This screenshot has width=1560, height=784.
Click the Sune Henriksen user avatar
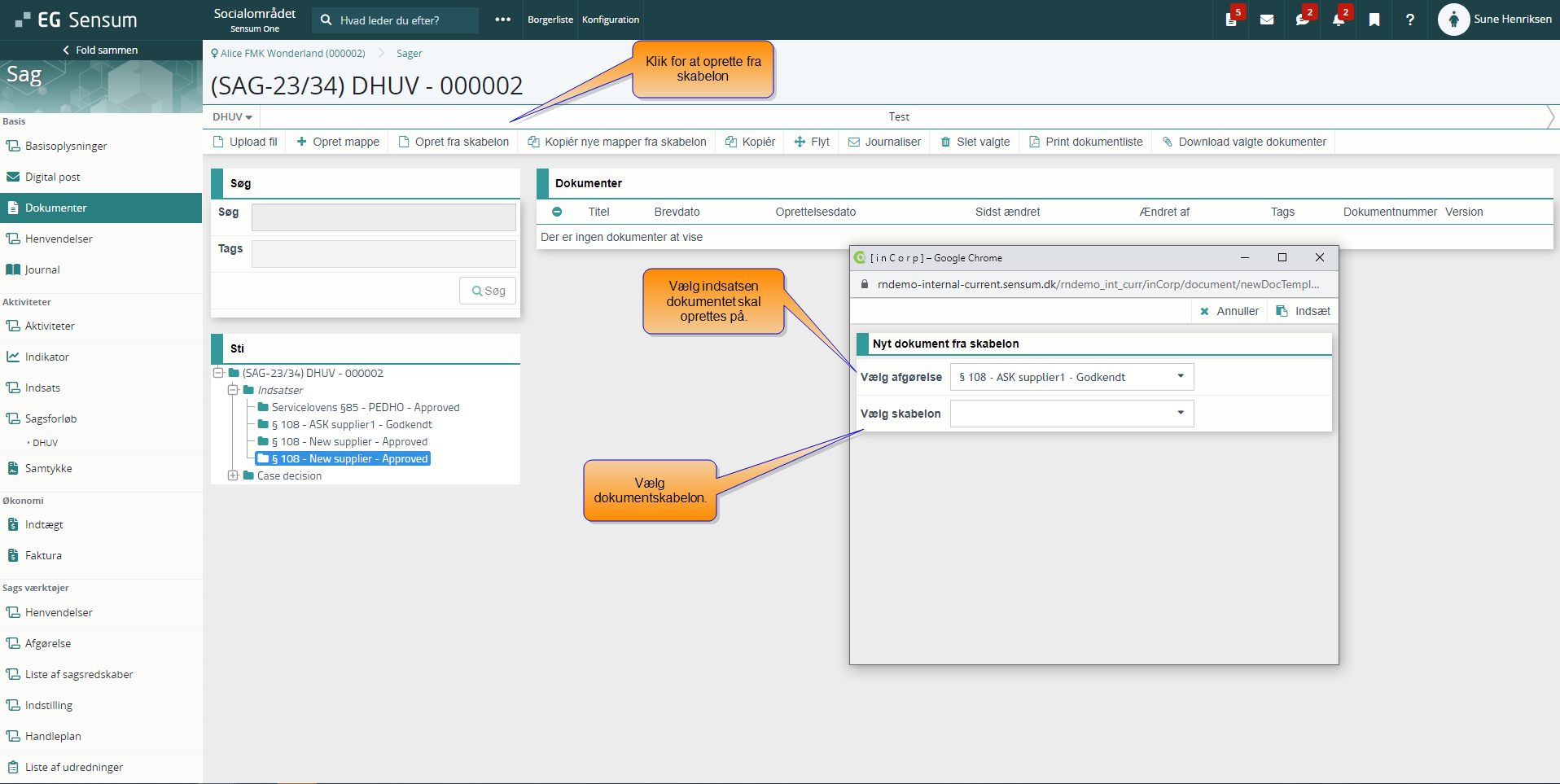coord(1453,20)
